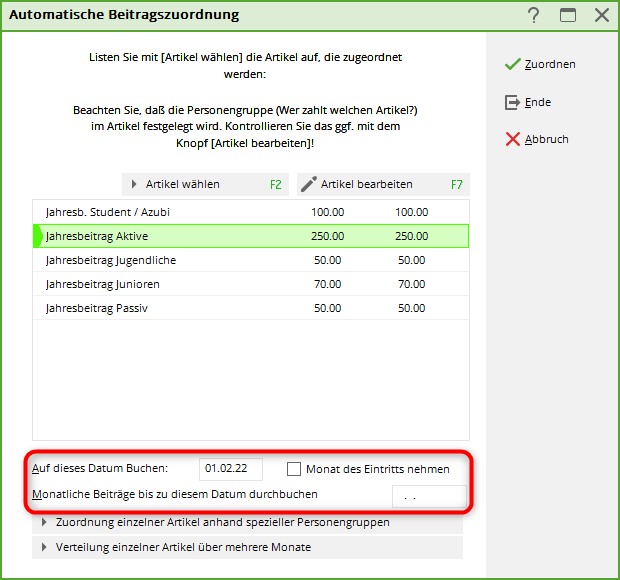
Task: Click the green checkmark Zuordnen icon
Action: pos(512,64)
